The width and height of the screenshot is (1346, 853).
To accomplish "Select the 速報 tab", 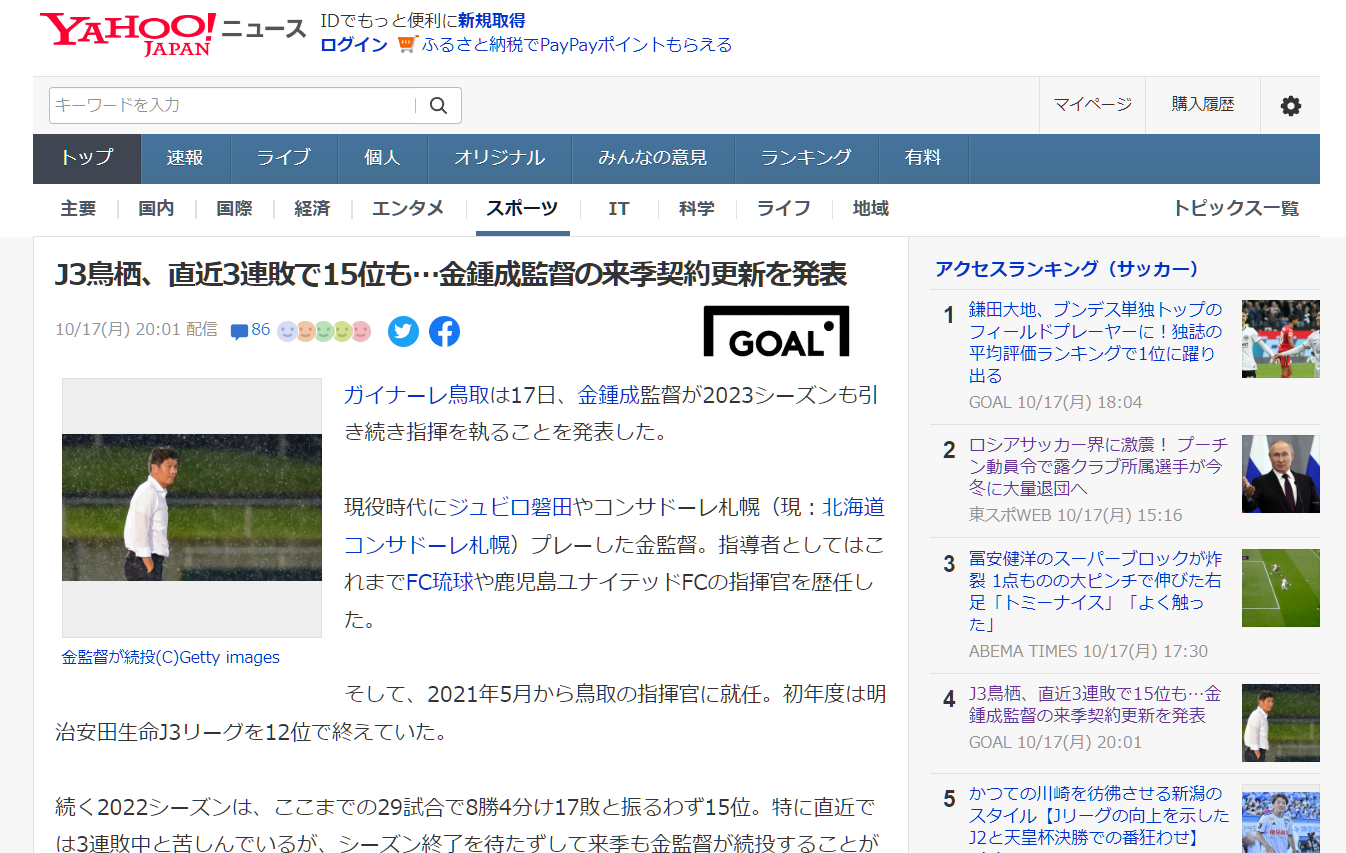I will point(186,158).
